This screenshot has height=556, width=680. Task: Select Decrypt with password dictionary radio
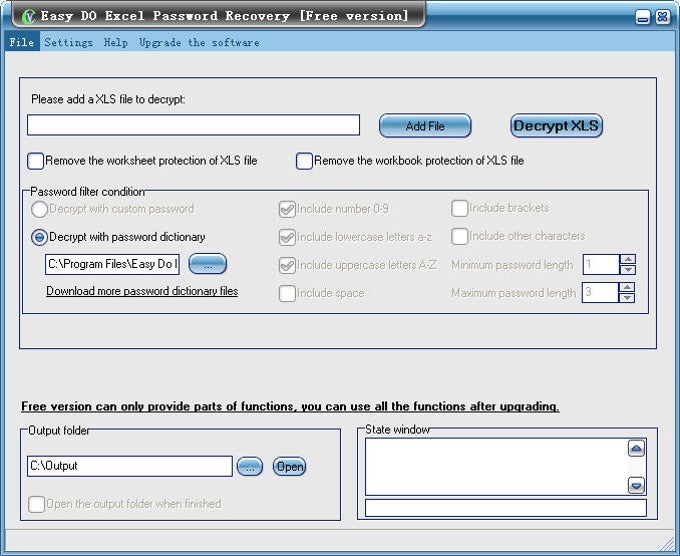click(39, 237)
